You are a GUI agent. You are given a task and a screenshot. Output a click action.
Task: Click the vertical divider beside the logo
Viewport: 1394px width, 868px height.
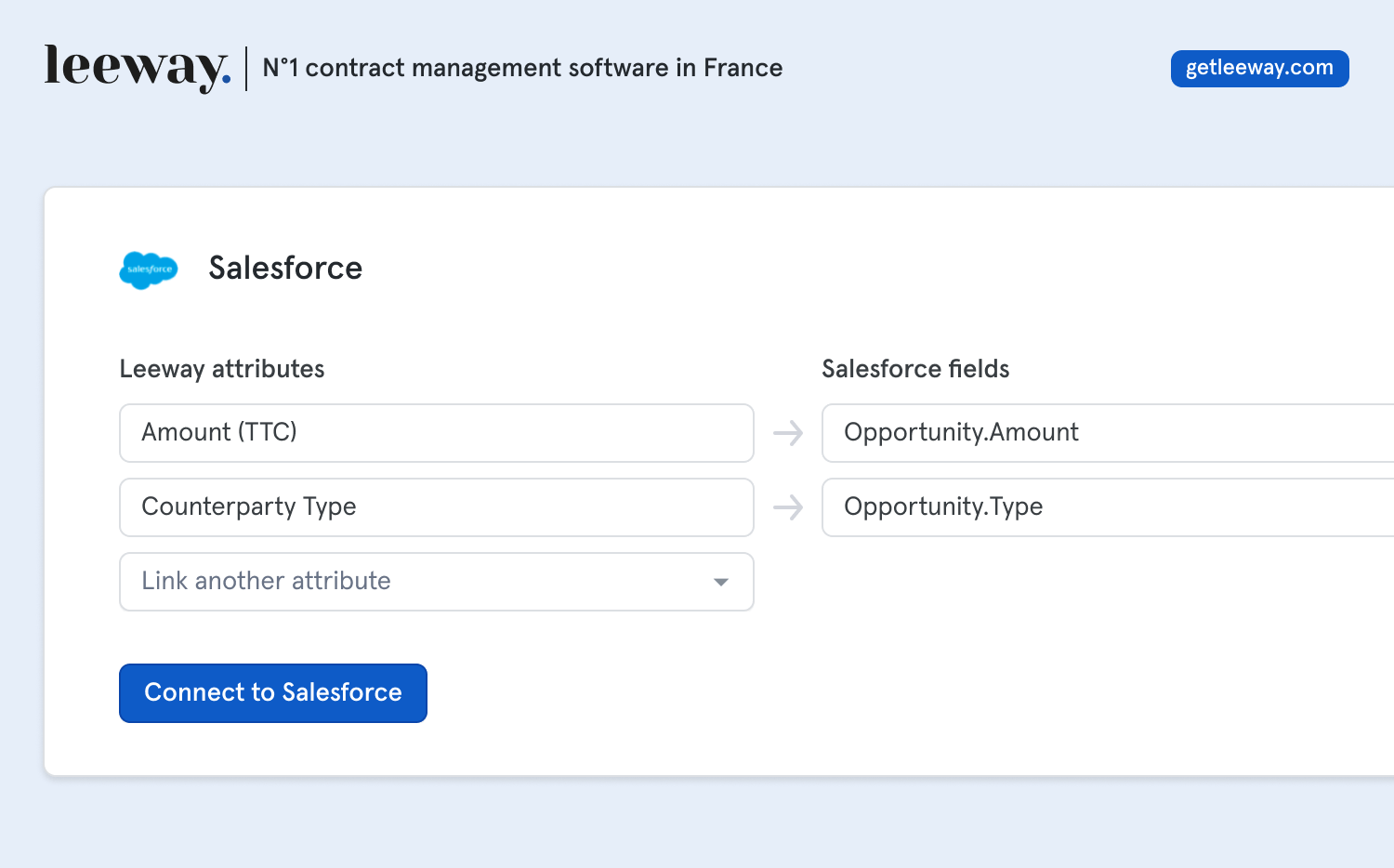246,68
